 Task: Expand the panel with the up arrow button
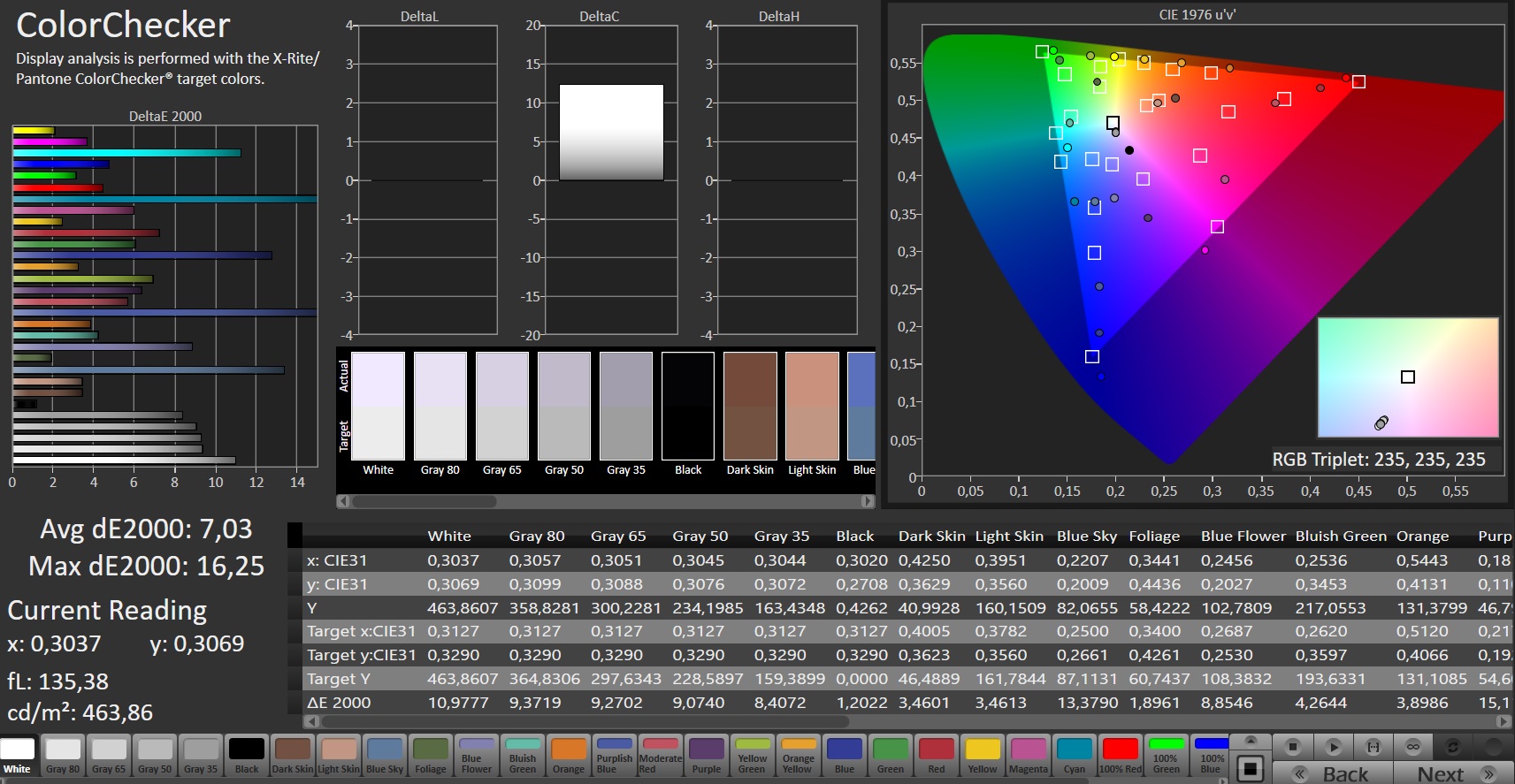[x=1250, y=741]
